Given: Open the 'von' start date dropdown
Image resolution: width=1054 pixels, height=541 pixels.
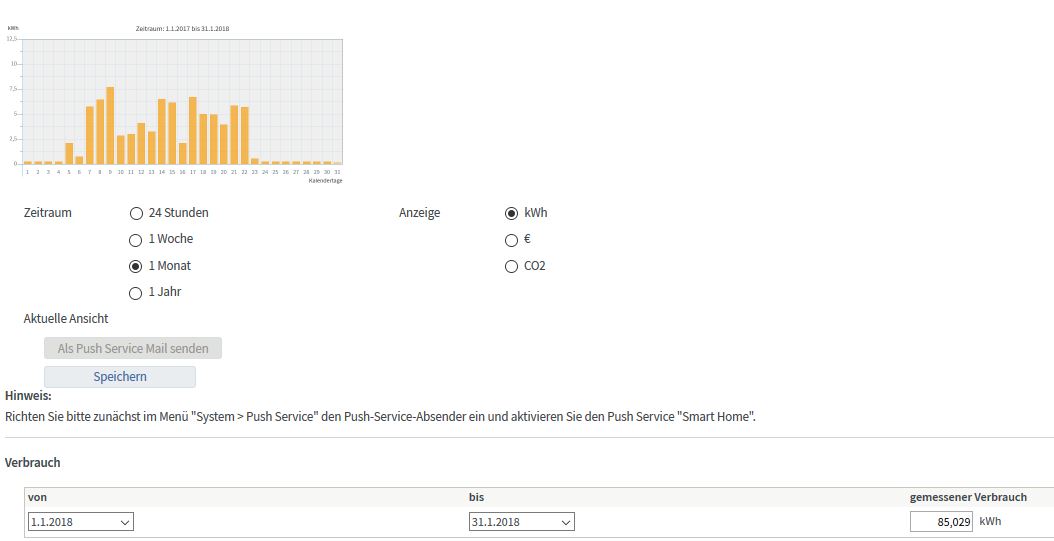Looking at the screenshot, I should (x=81, y=522).
